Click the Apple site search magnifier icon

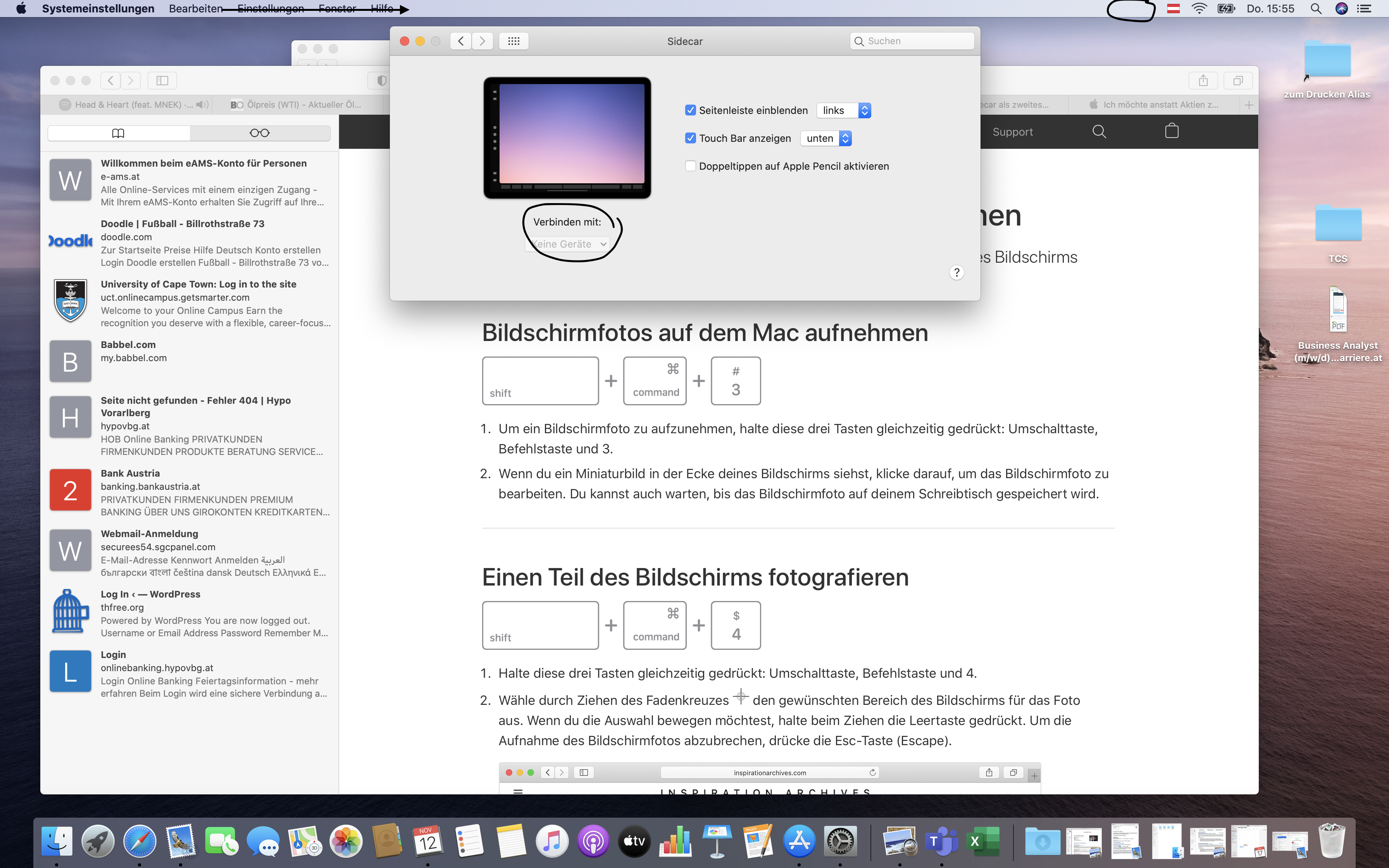(x=1099, y=131)
